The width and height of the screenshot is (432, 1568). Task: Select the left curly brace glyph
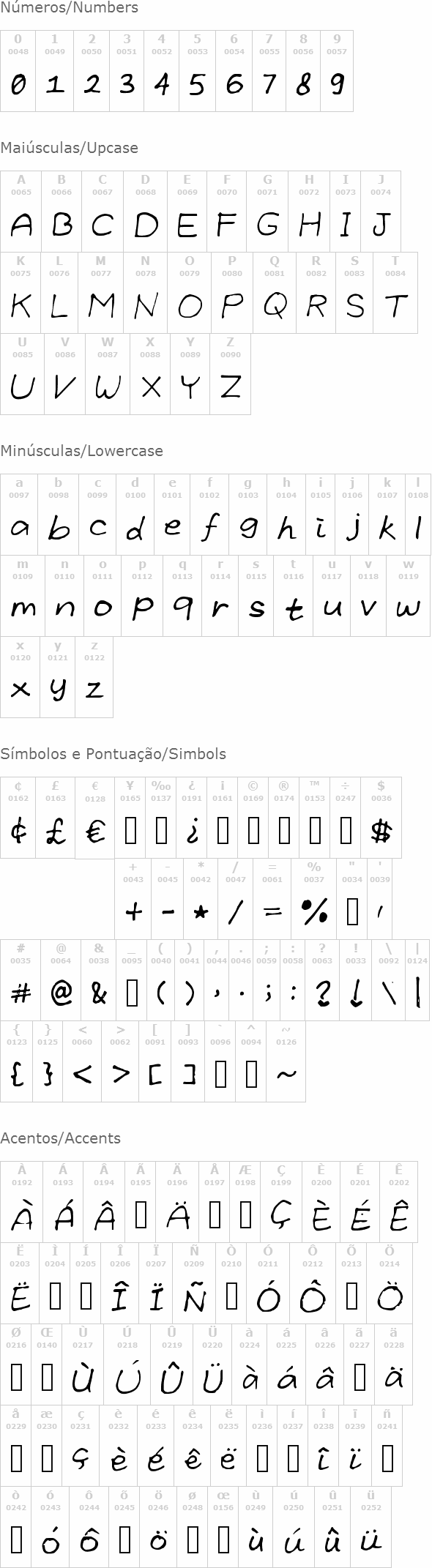coord(16,1074)
